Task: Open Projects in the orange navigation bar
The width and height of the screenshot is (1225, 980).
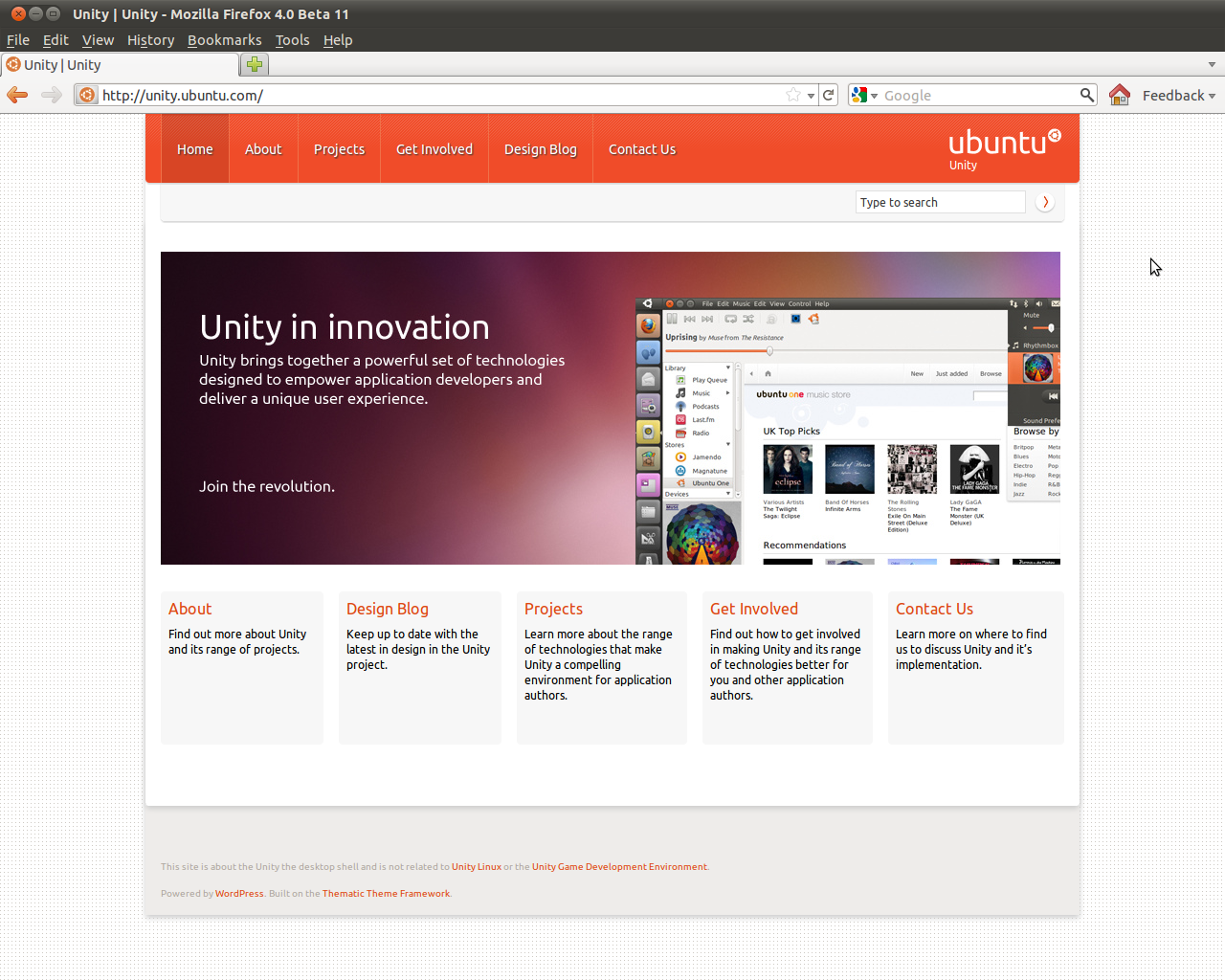Action: coord(340,148)
